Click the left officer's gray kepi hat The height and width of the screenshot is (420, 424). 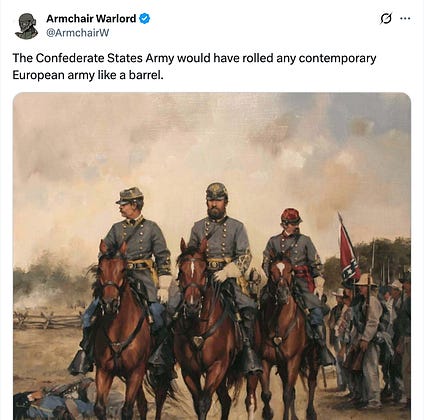[x=130, y=195]
